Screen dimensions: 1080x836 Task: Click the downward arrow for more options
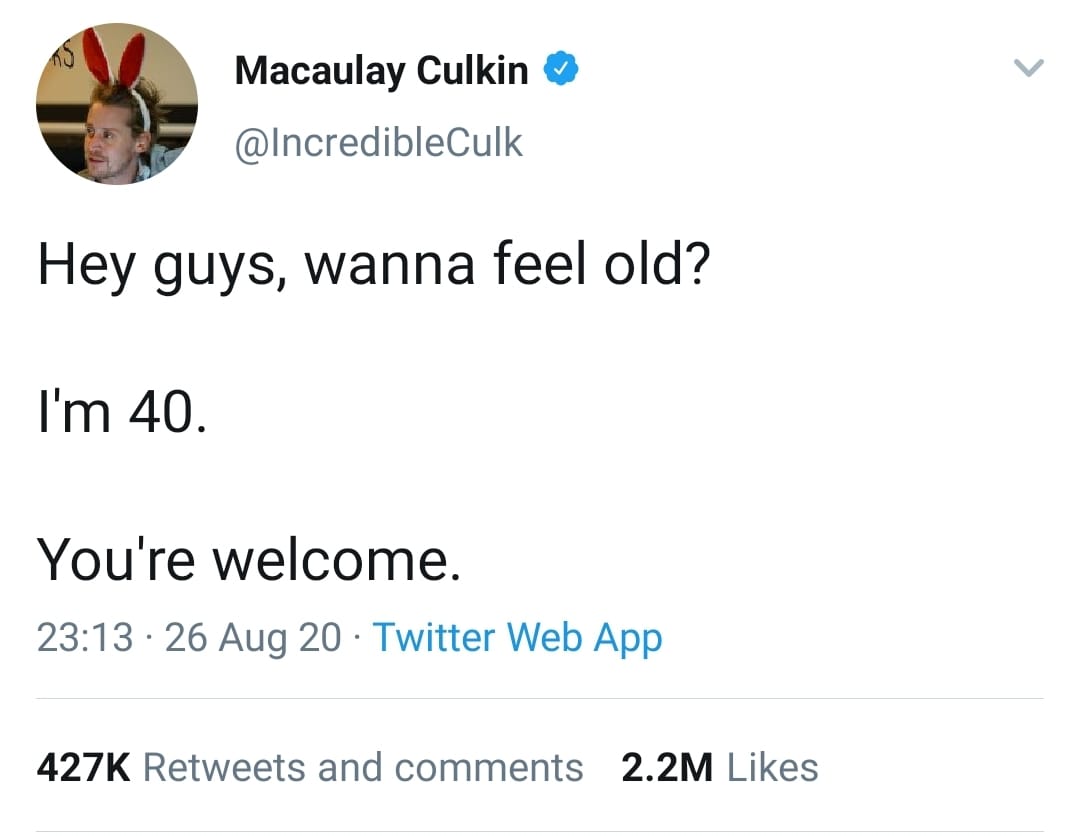tap(1029, 68)
